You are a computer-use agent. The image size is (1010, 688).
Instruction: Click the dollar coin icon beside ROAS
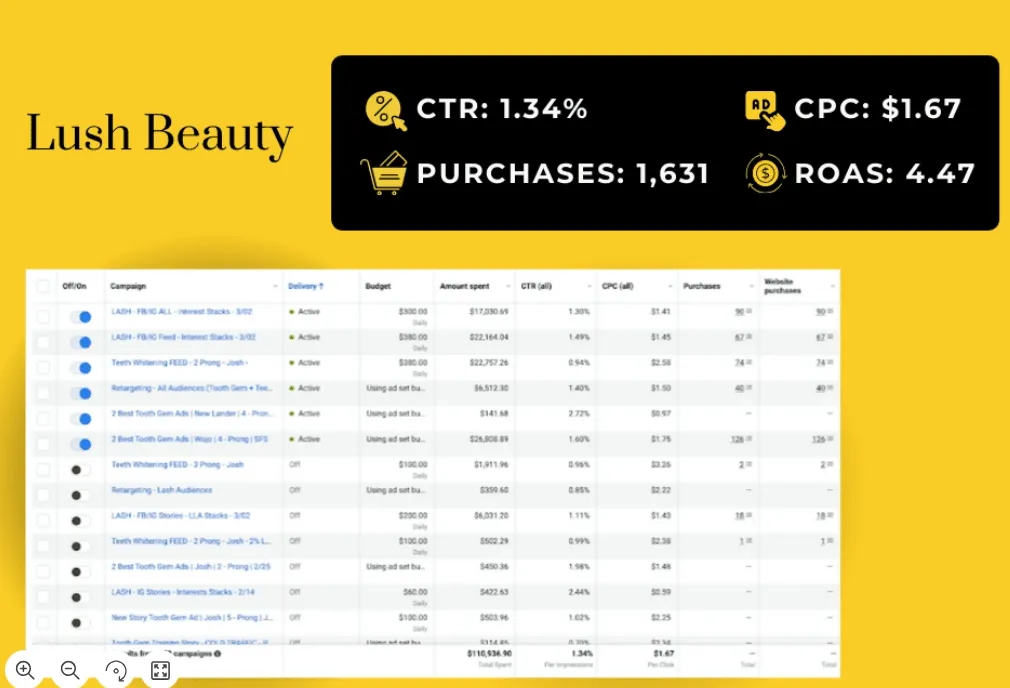click(765, 173)
